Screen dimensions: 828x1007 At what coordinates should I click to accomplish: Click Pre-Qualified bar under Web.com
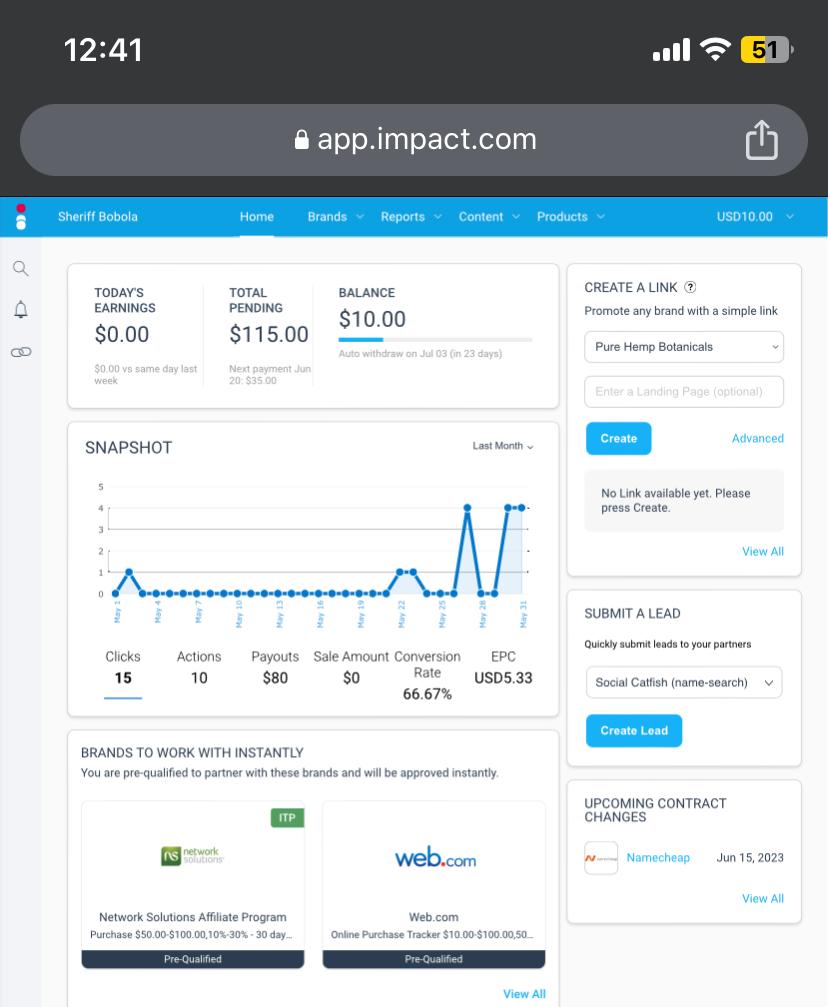(x=434, y=959)
